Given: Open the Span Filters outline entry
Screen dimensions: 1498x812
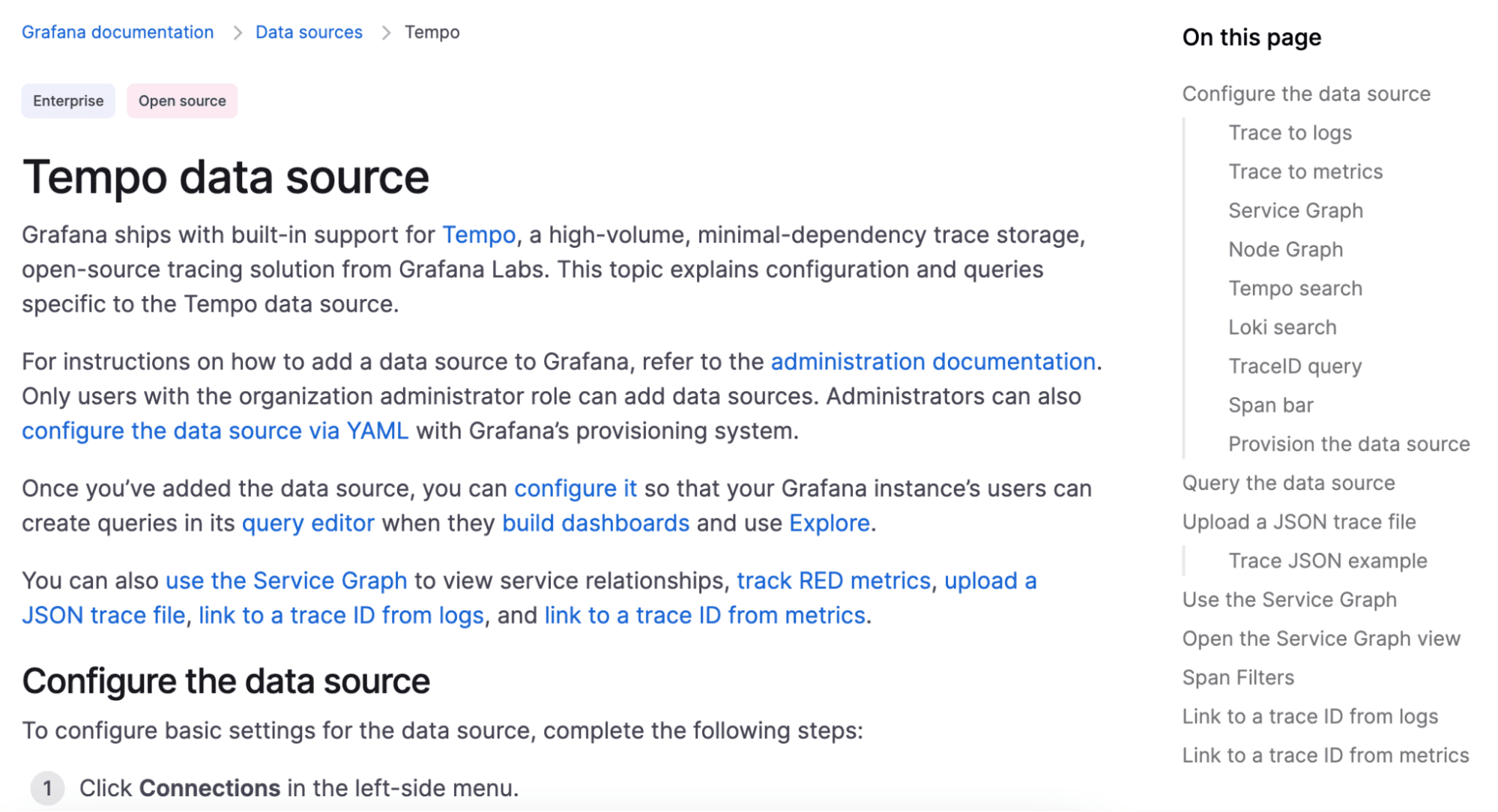Looking at the screenshot, I should click(x=1237, y=676).
